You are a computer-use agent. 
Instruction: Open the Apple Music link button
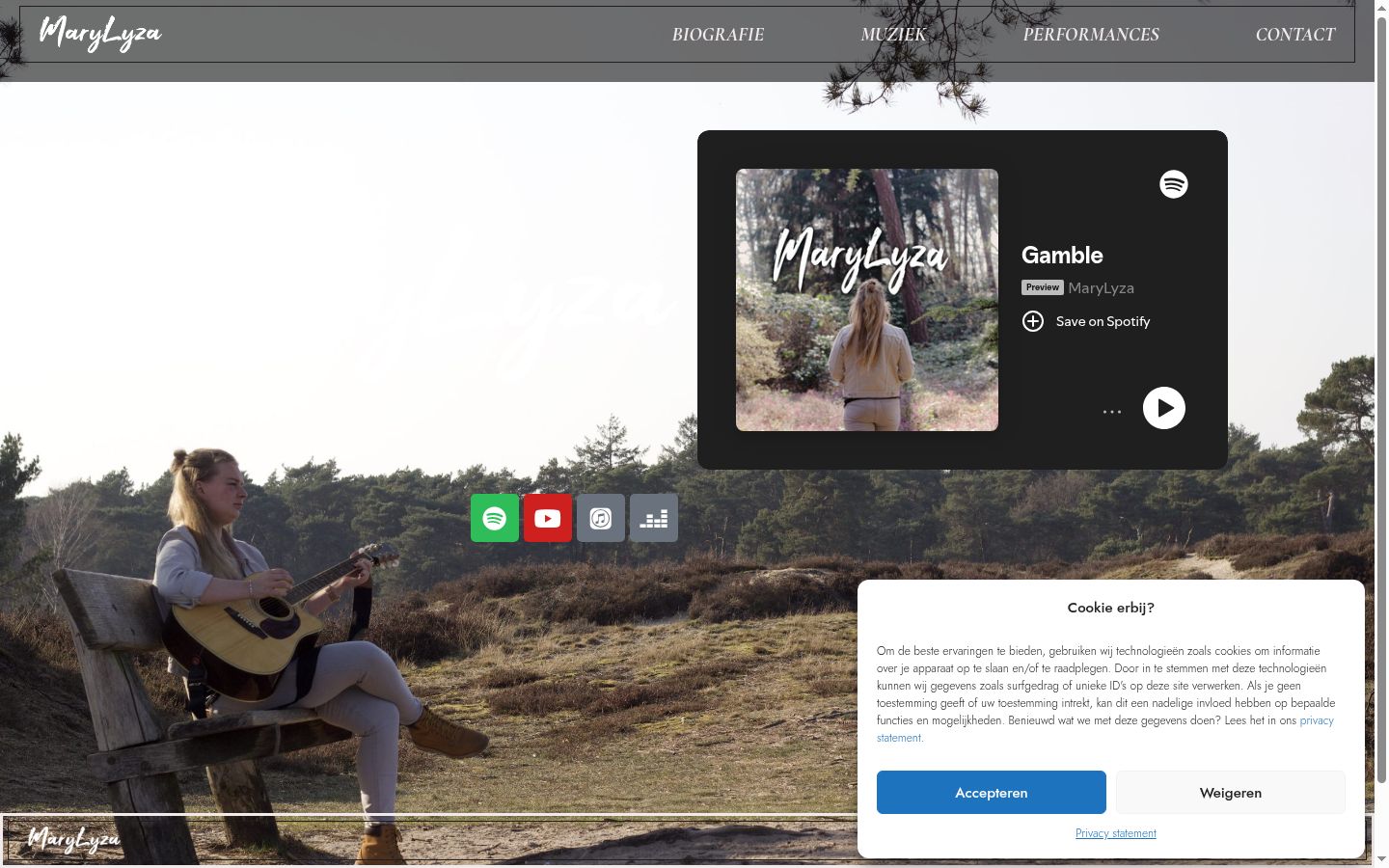tap(601, 518)
